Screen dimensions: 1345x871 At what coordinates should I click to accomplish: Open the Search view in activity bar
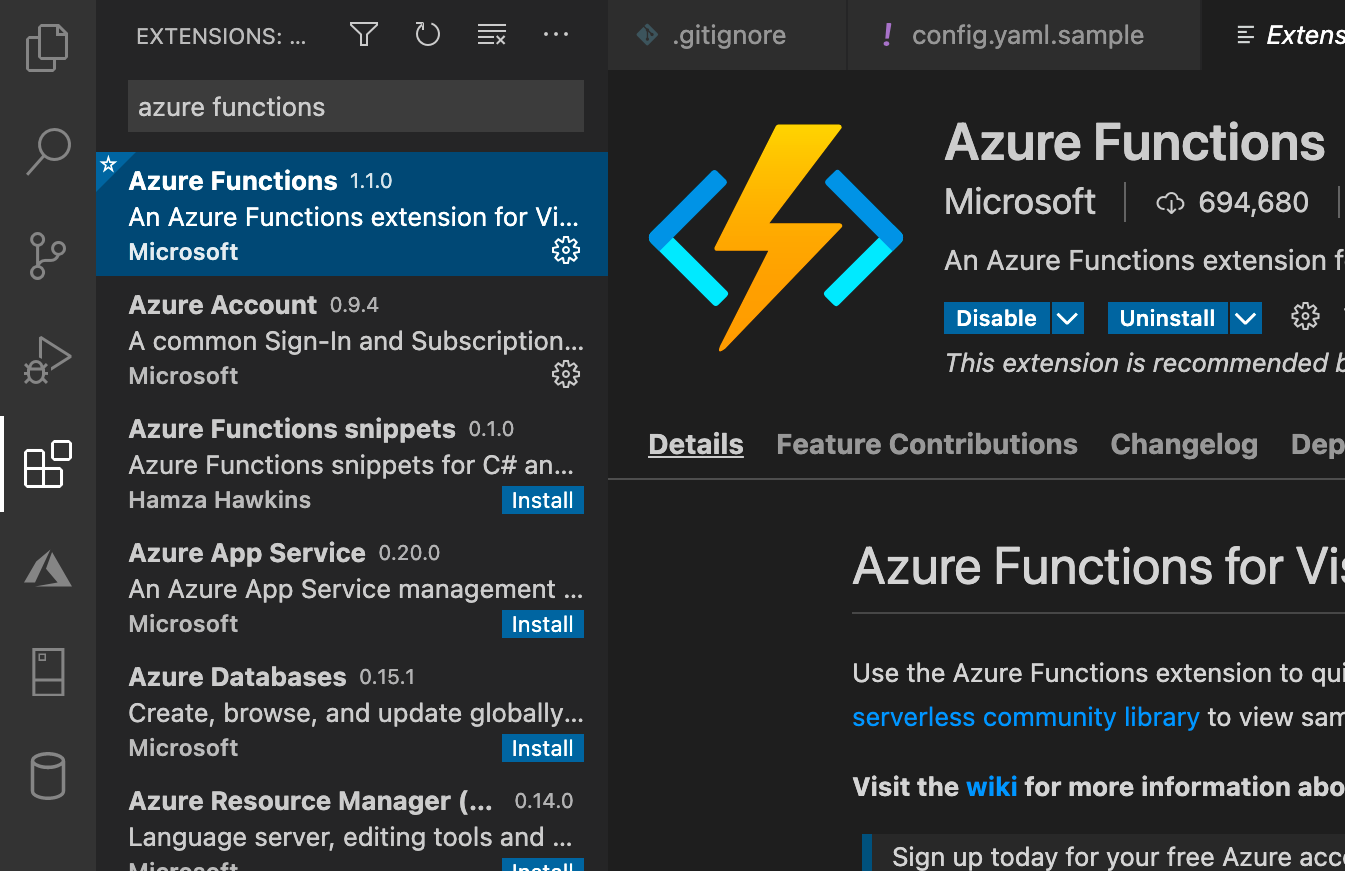pos(47,151)
